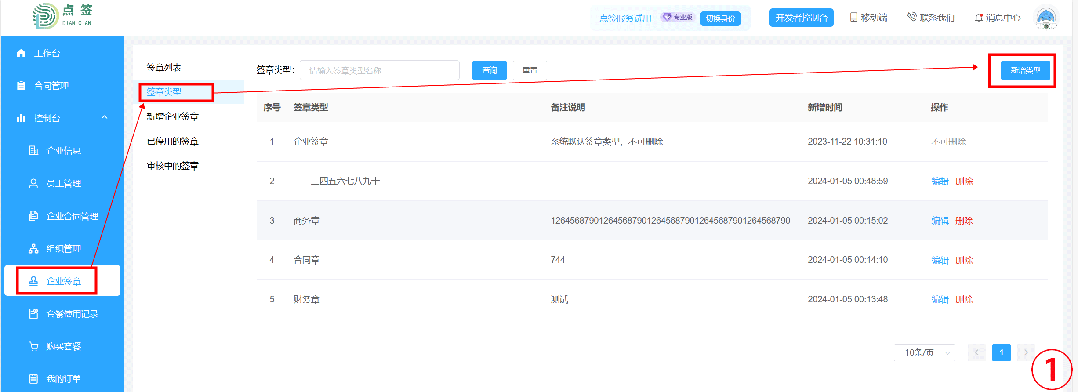
Task: Open the 开发者控制台 button
Action: click(x=801, y=18)
